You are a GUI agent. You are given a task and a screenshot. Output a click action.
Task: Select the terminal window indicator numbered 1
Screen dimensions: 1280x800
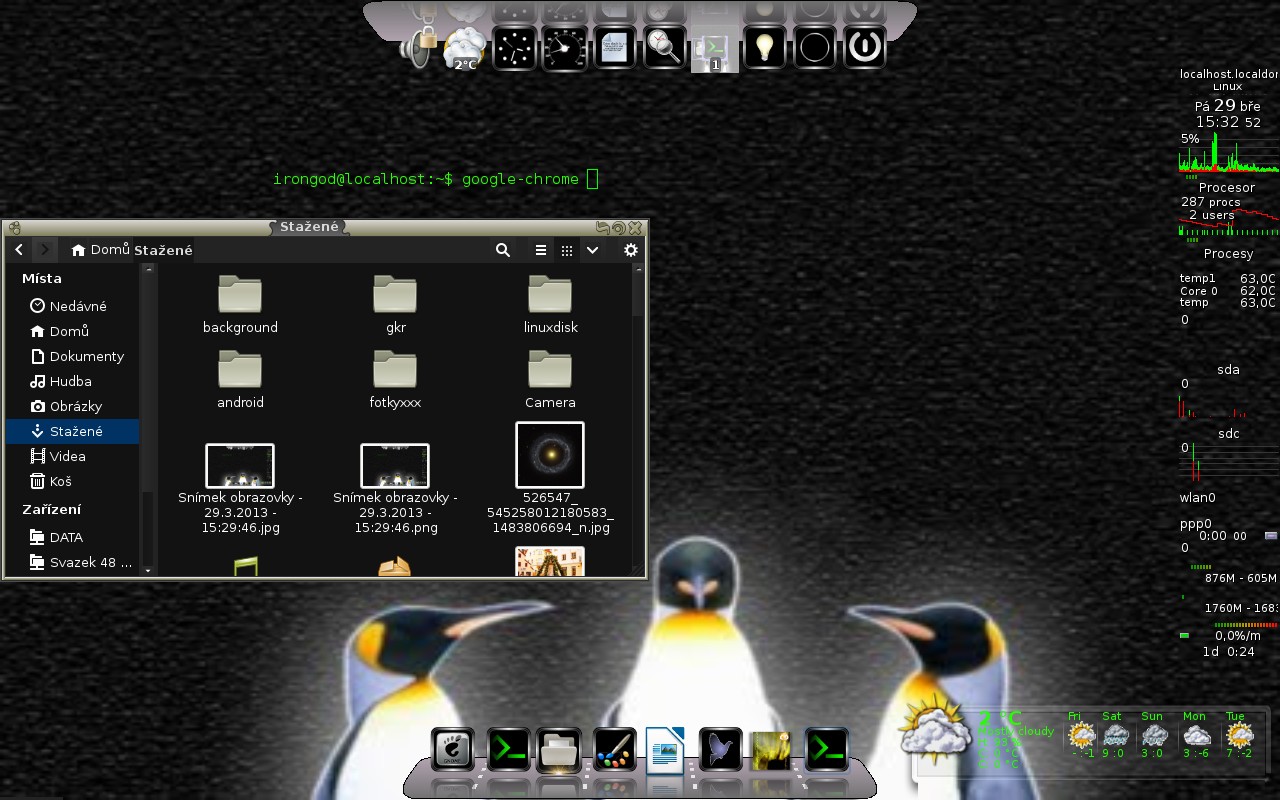[x=715, y=48]
